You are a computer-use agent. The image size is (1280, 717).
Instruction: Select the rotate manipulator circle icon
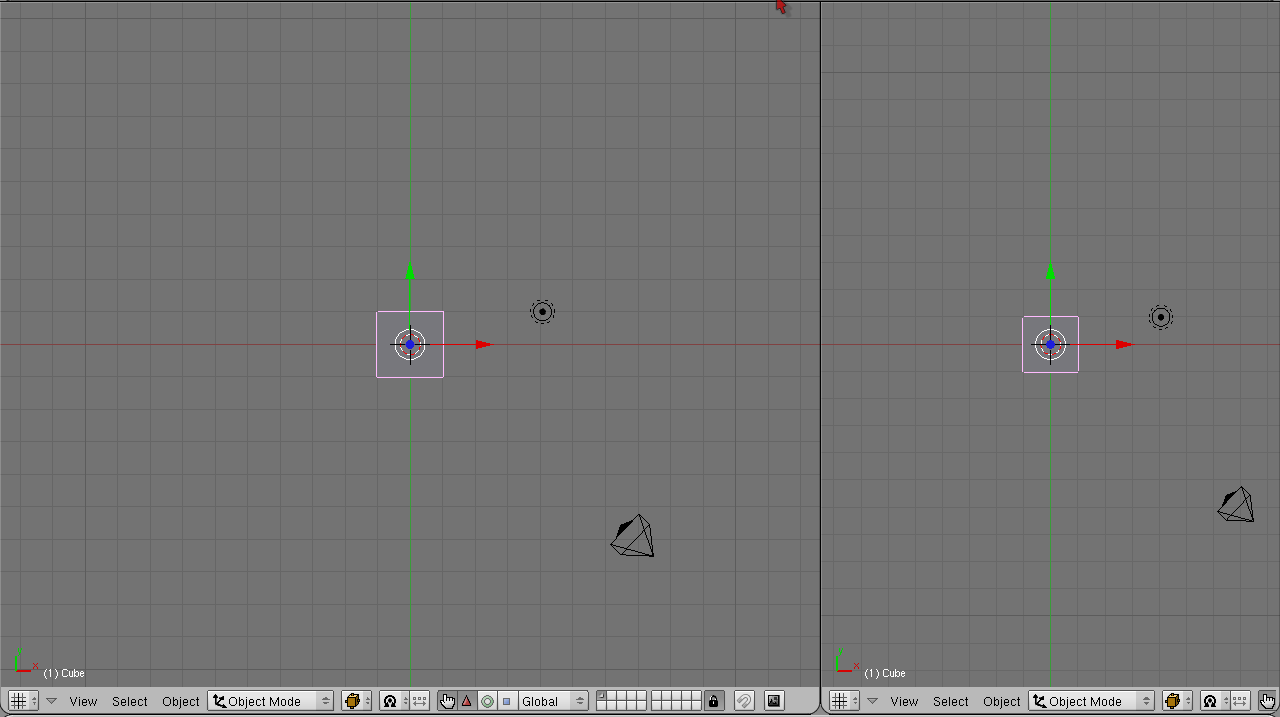pyautogui.click(x=487, y=701)
